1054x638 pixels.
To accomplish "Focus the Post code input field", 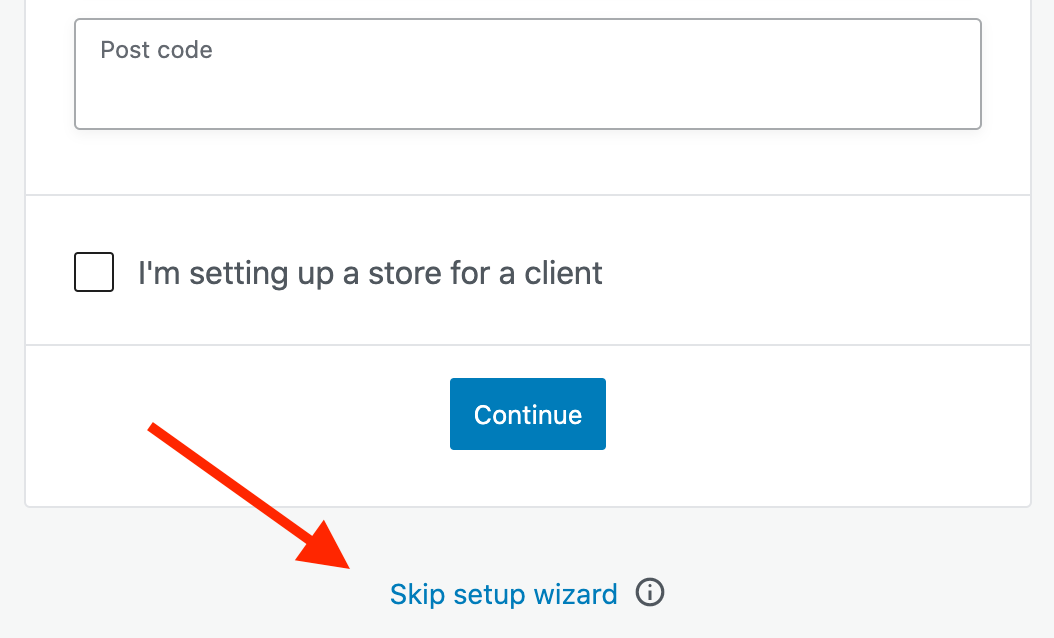I will [527, 85].
